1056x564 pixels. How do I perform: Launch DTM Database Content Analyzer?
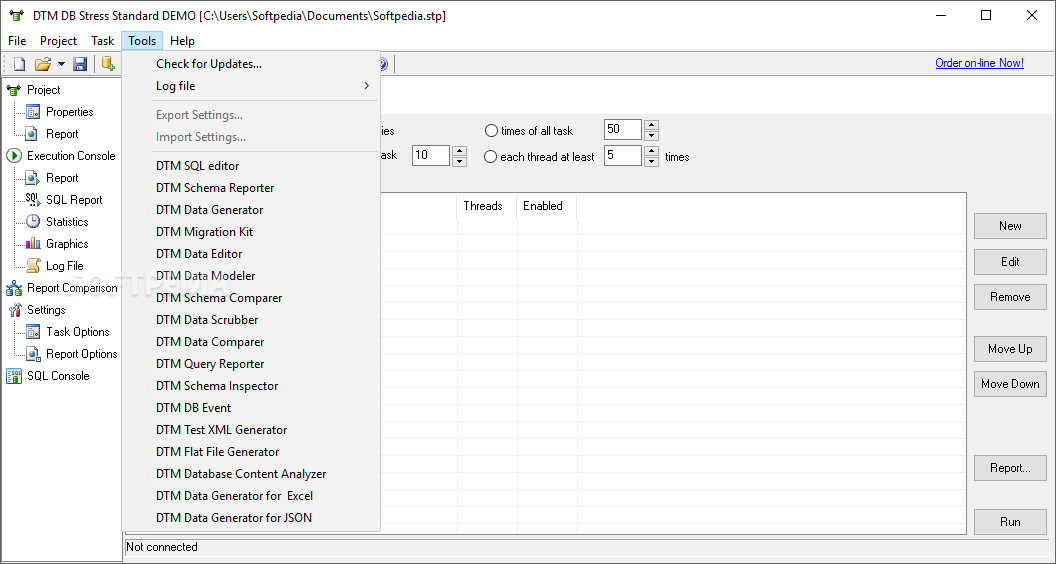click(x=251, y=474)
